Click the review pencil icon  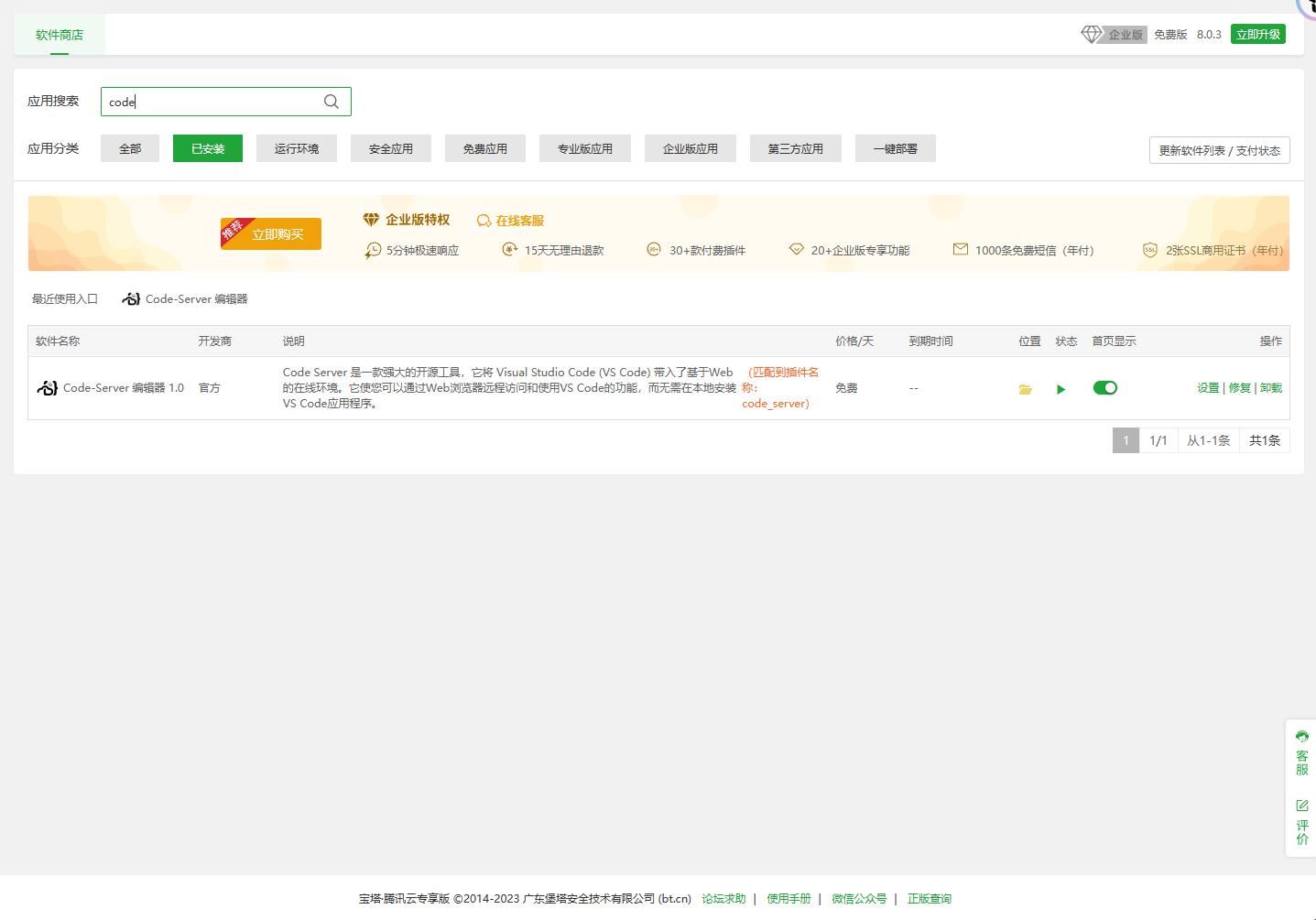point(1301,806)
